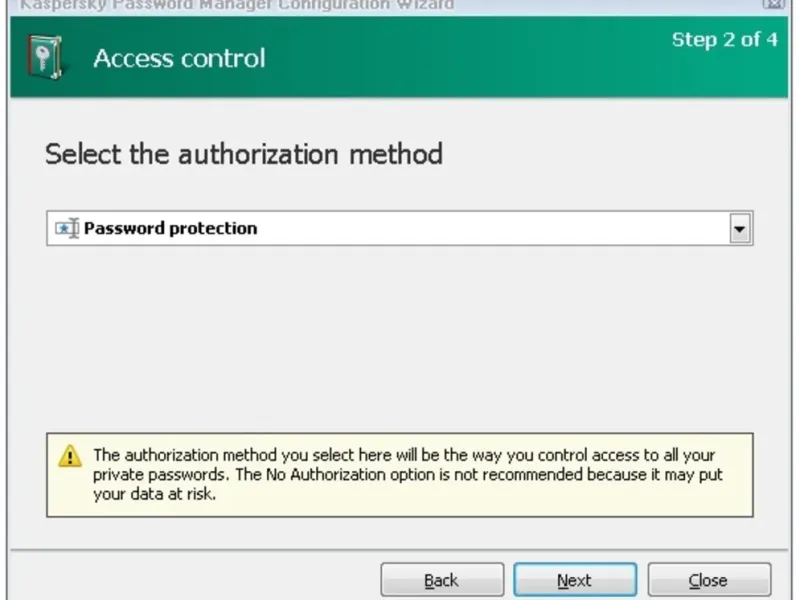Image resolution: width=800 pixels, height=600 pixels.
Task: Close the wizard window via title bar X
Action: [x=774, y=4]
